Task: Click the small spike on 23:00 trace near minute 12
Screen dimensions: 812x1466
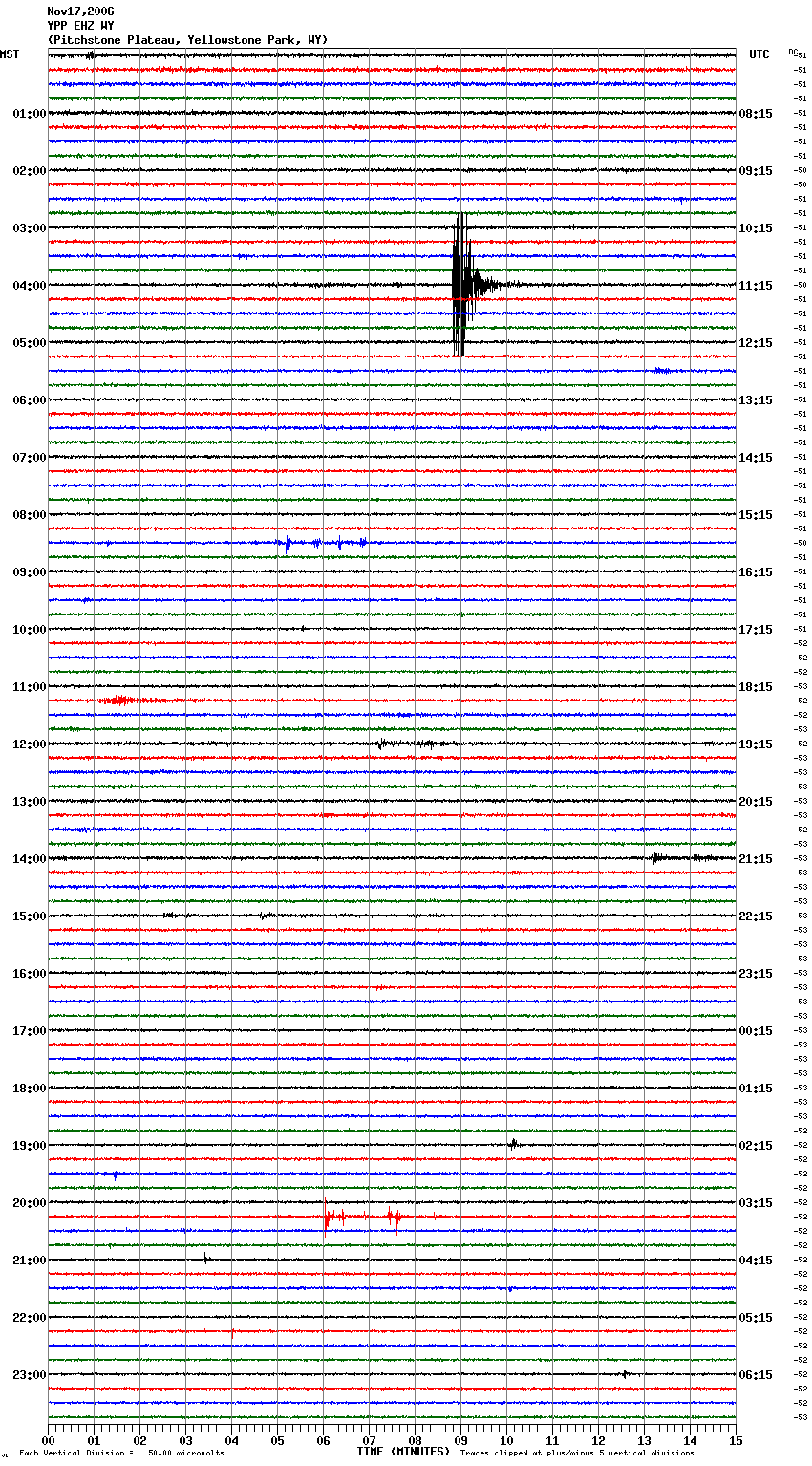Action: click(x=625, y=1374)
